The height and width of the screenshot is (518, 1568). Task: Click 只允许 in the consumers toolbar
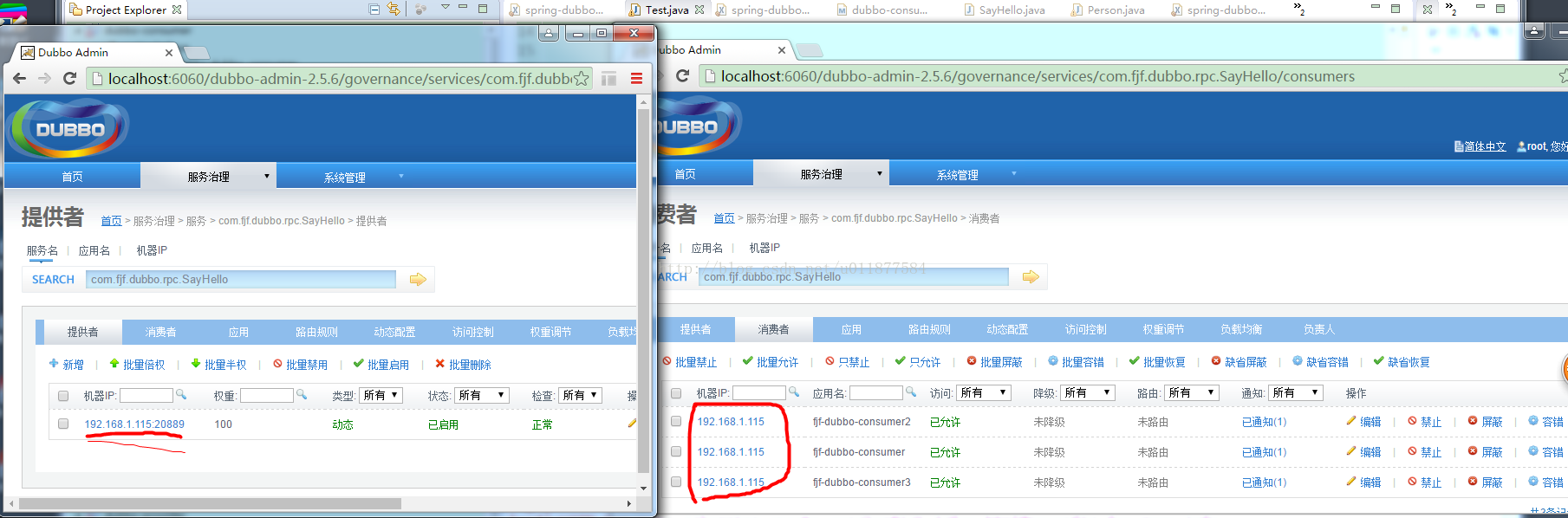[x=919, y=362]
